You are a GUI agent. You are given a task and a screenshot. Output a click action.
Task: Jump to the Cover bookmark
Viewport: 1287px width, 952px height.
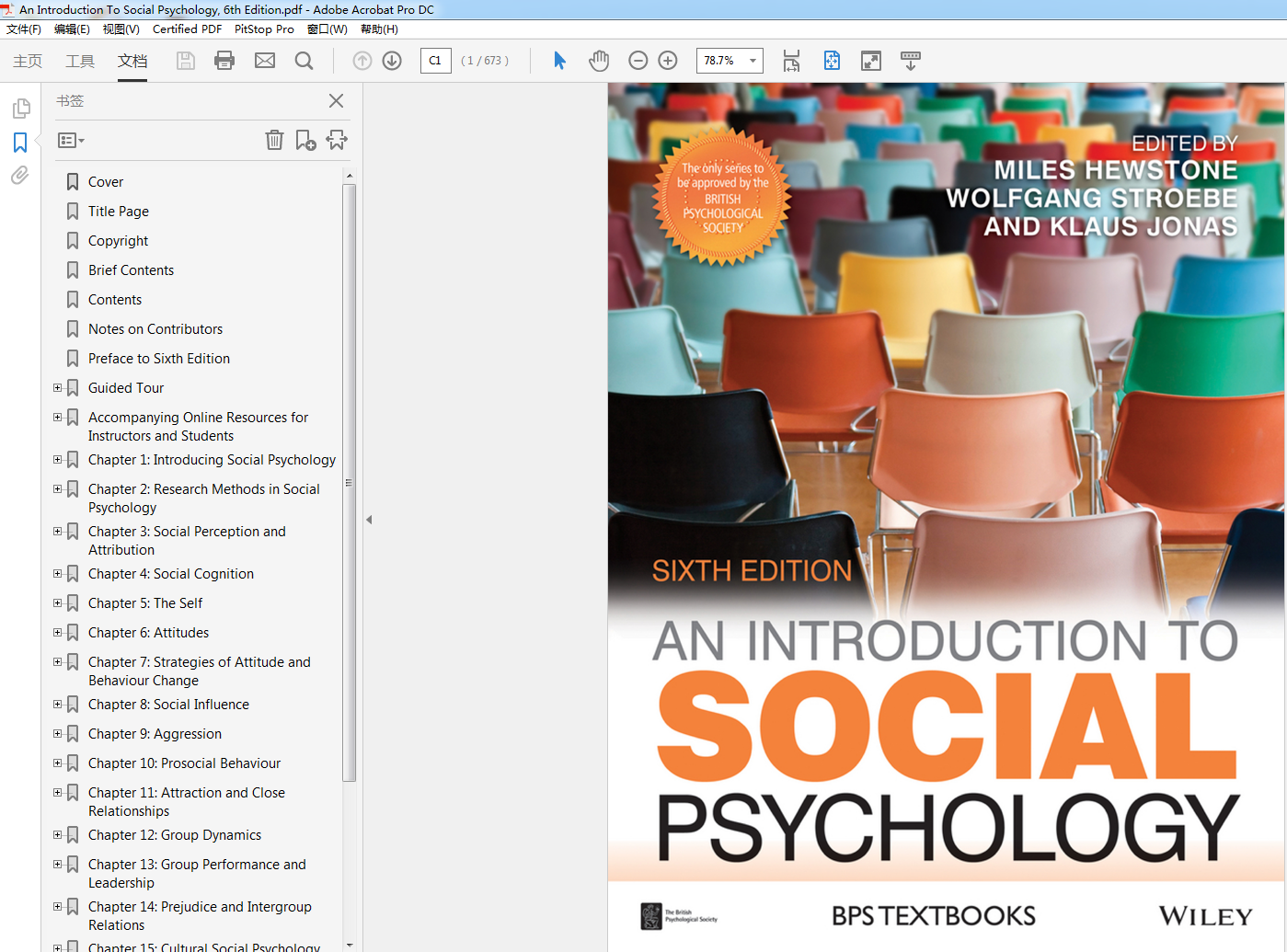[x=106, y=182]
